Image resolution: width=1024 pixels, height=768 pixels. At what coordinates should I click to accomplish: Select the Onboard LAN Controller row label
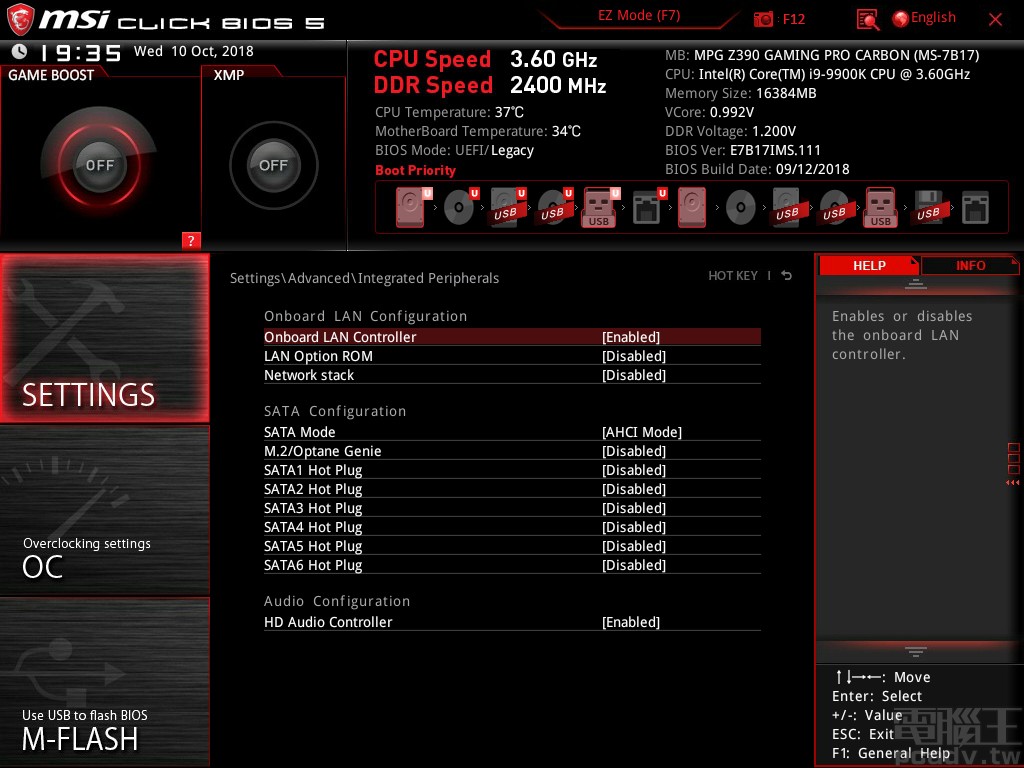(340, 337)
